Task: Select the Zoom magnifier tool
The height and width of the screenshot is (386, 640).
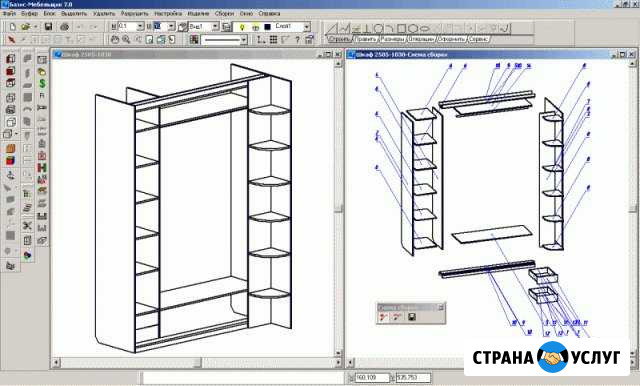Action: [126, 40]
